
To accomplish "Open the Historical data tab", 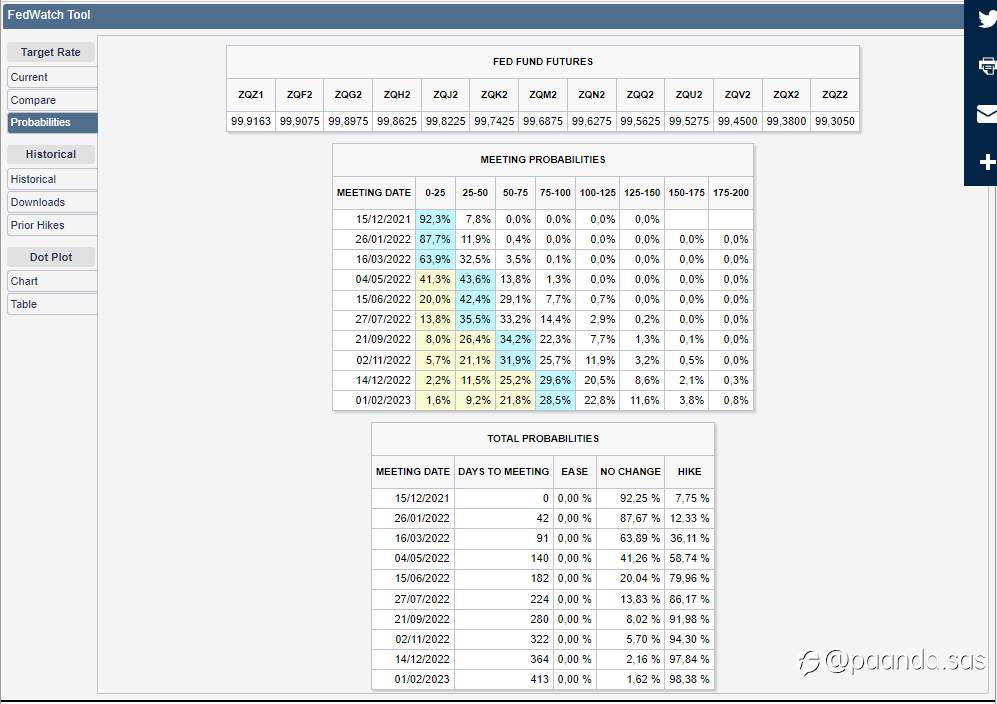I will point(52,179).
